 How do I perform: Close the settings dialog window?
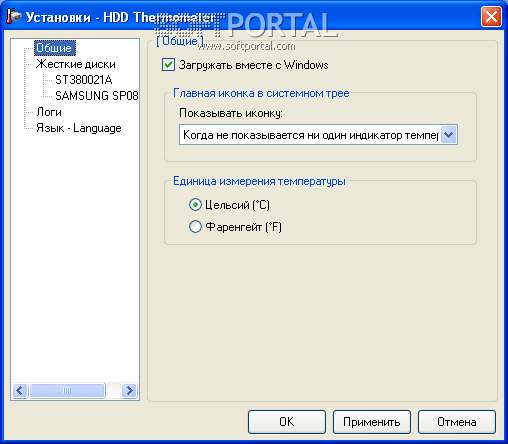pos(491,16)
